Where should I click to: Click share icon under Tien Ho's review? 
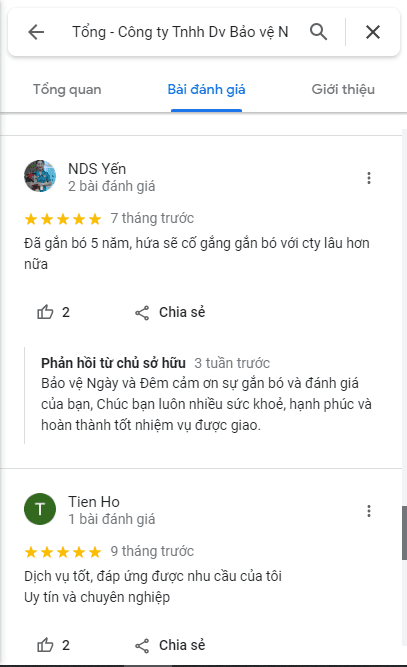tap(142, 646)
